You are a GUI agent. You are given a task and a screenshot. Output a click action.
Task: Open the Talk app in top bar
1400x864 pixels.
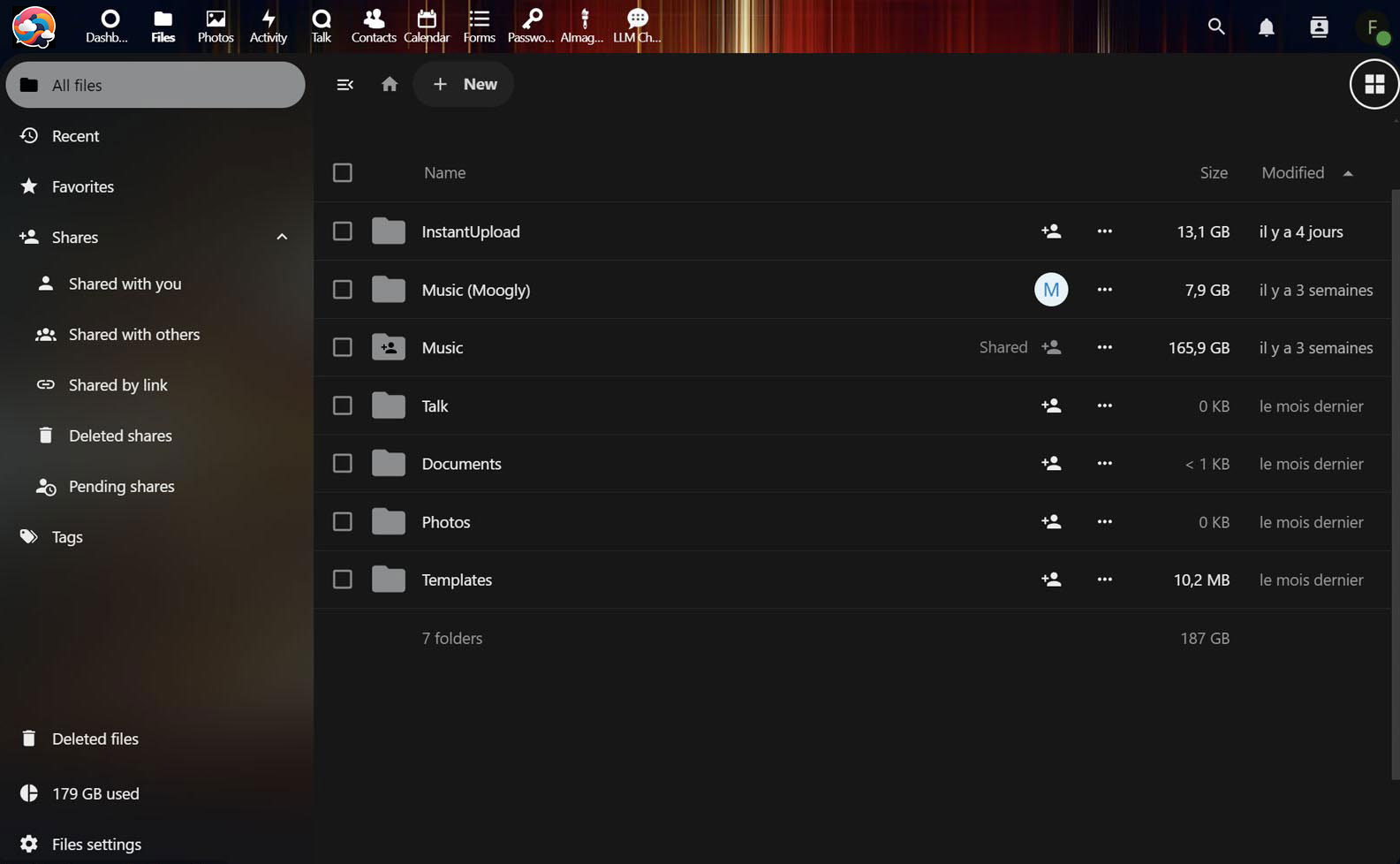(x=322, y=27)
